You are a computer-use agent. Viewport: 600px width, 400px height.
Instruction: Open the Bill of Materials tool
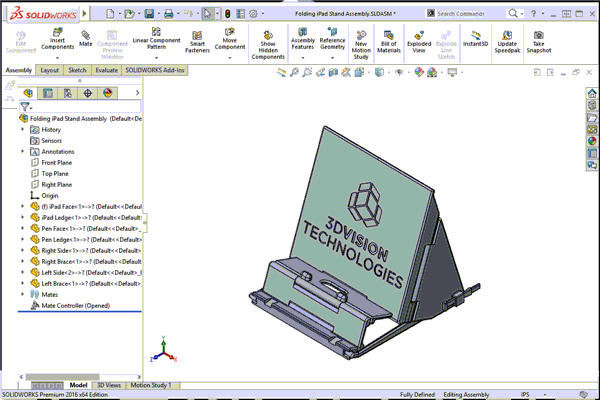[x=390, y=40]
